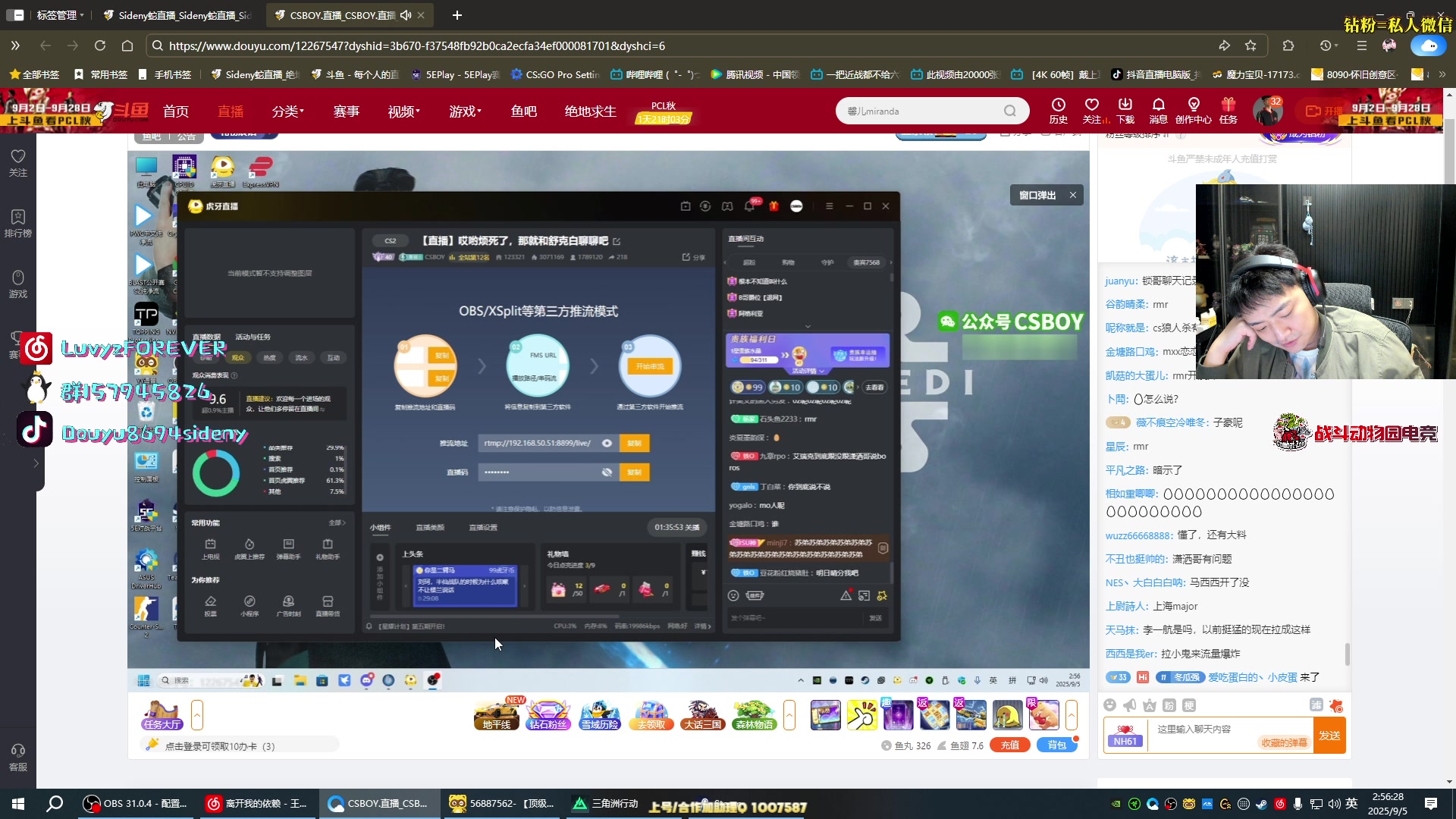Screen dimensions: 1456x819
Task: Open the 任务大厅 task hall icon
Action: pos(162,715)
